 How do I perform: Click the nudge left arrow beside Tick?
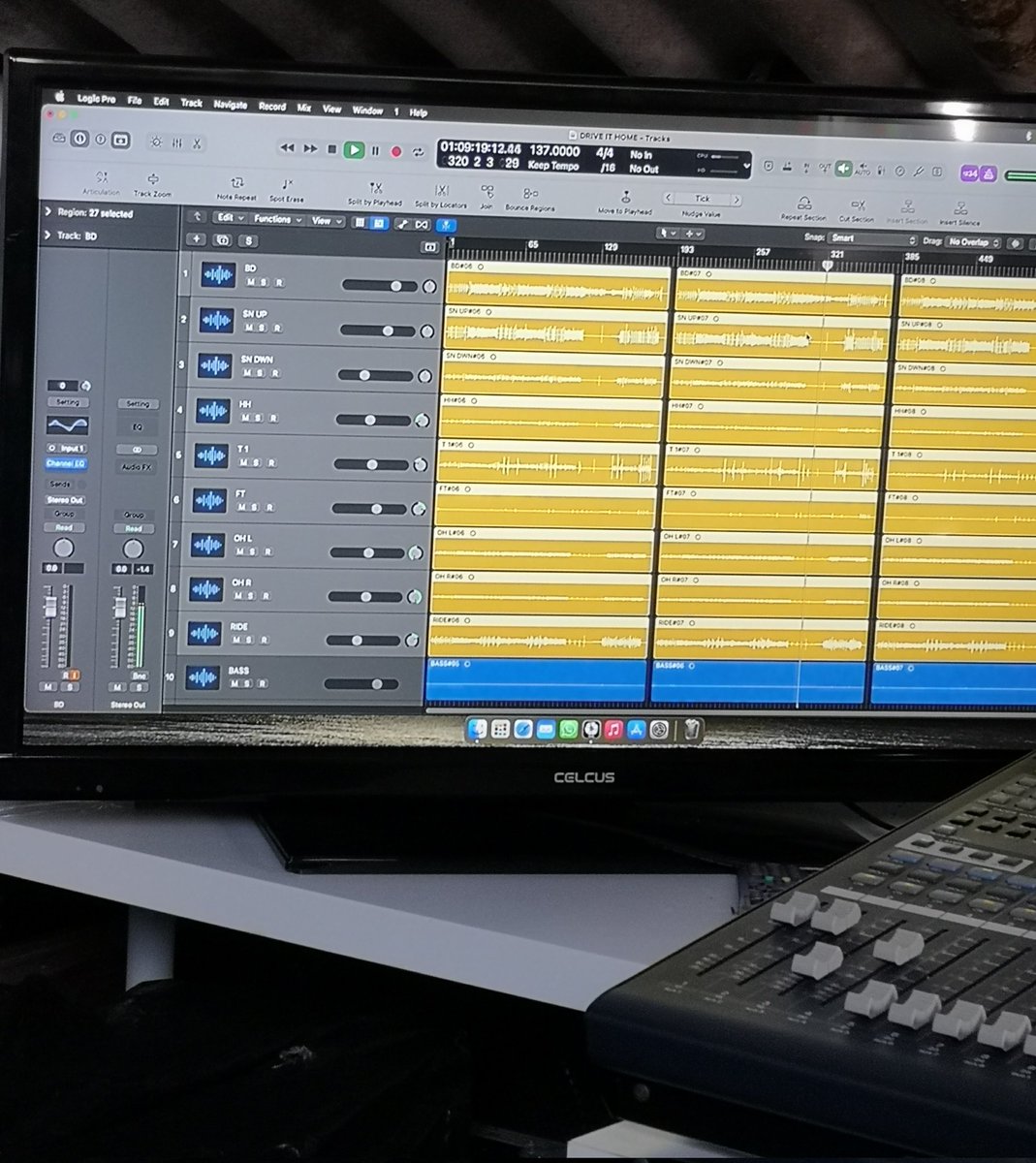(670, 199)
